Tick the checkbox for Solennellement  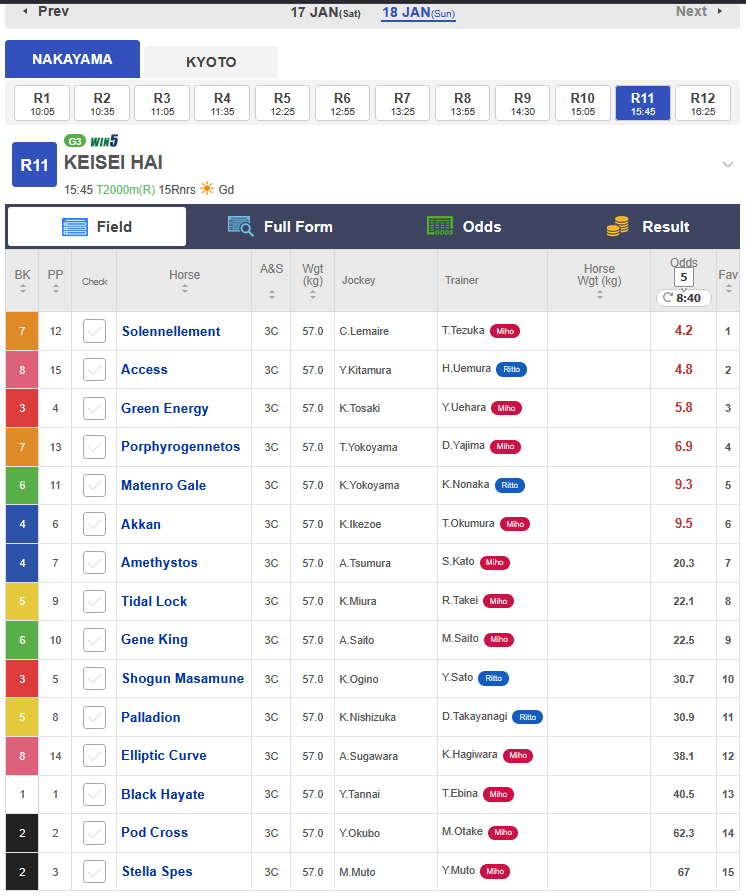94,331
